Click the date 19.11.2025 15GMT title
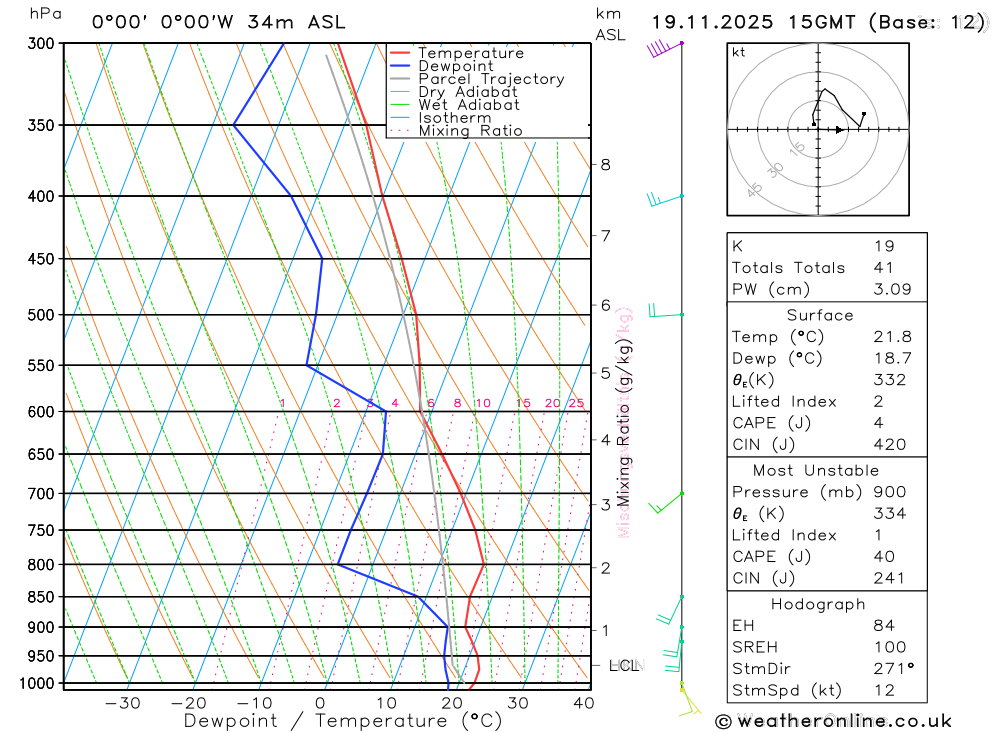1000x733 pixels. click(x=753, y=22)
